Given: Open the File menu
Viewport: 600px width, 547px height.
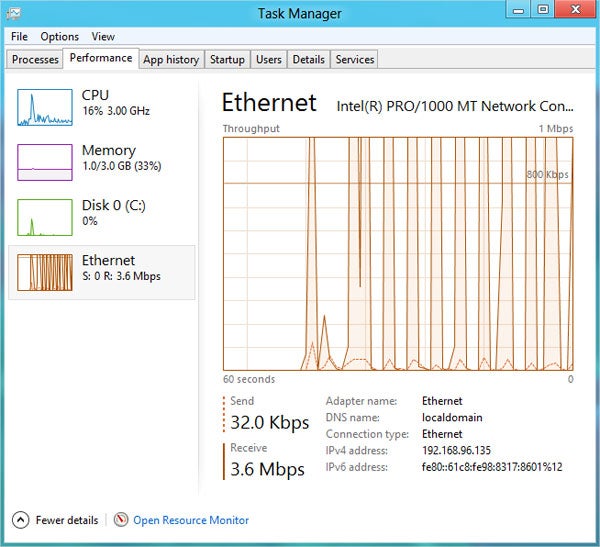Looking at the screenshot, I should click(19, 37).
